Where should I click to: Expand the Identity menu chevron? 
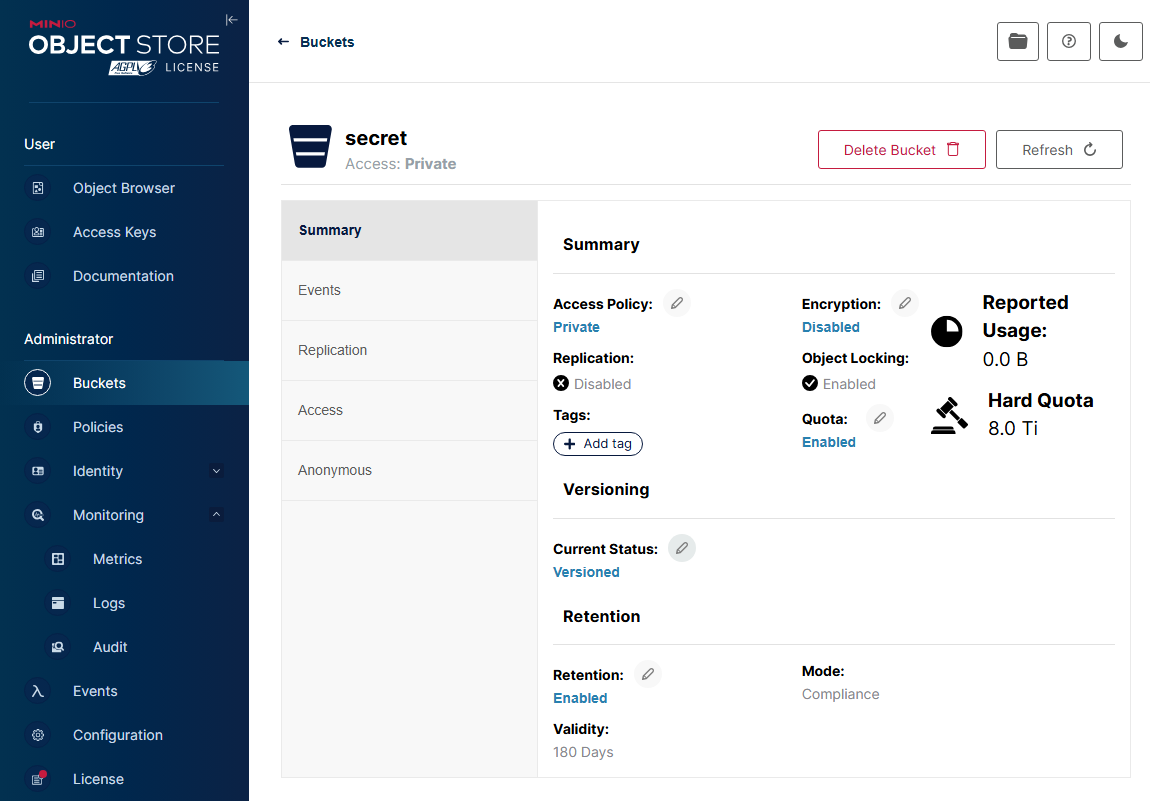click(216, 471)
